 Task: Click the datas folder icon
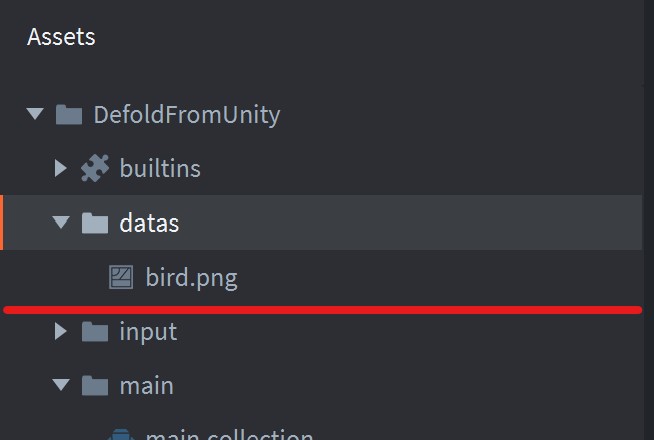tap(95, 223)
